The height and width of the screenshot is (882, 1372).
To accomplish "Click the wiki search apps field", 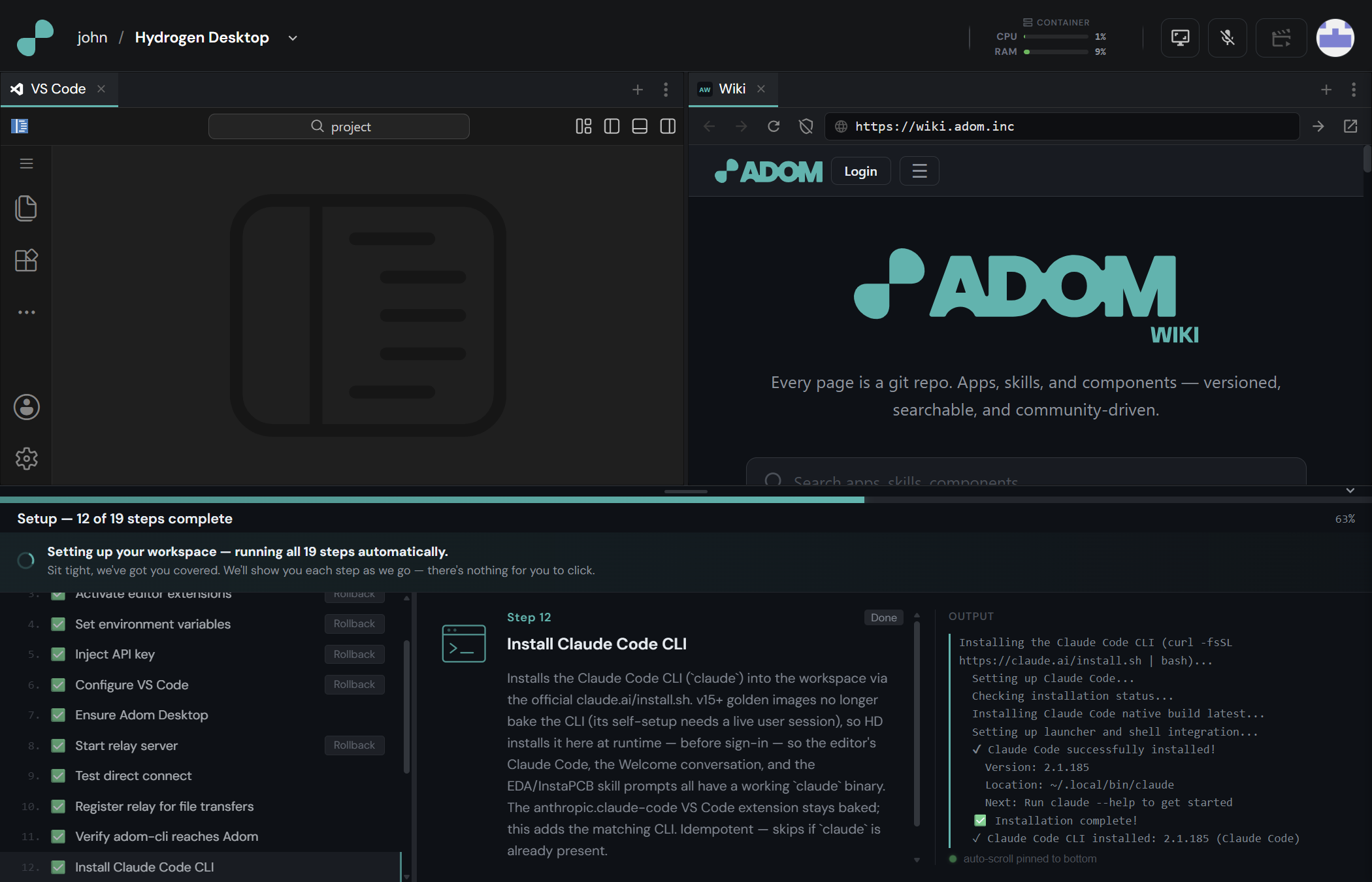I will [x=1026, y=472].
